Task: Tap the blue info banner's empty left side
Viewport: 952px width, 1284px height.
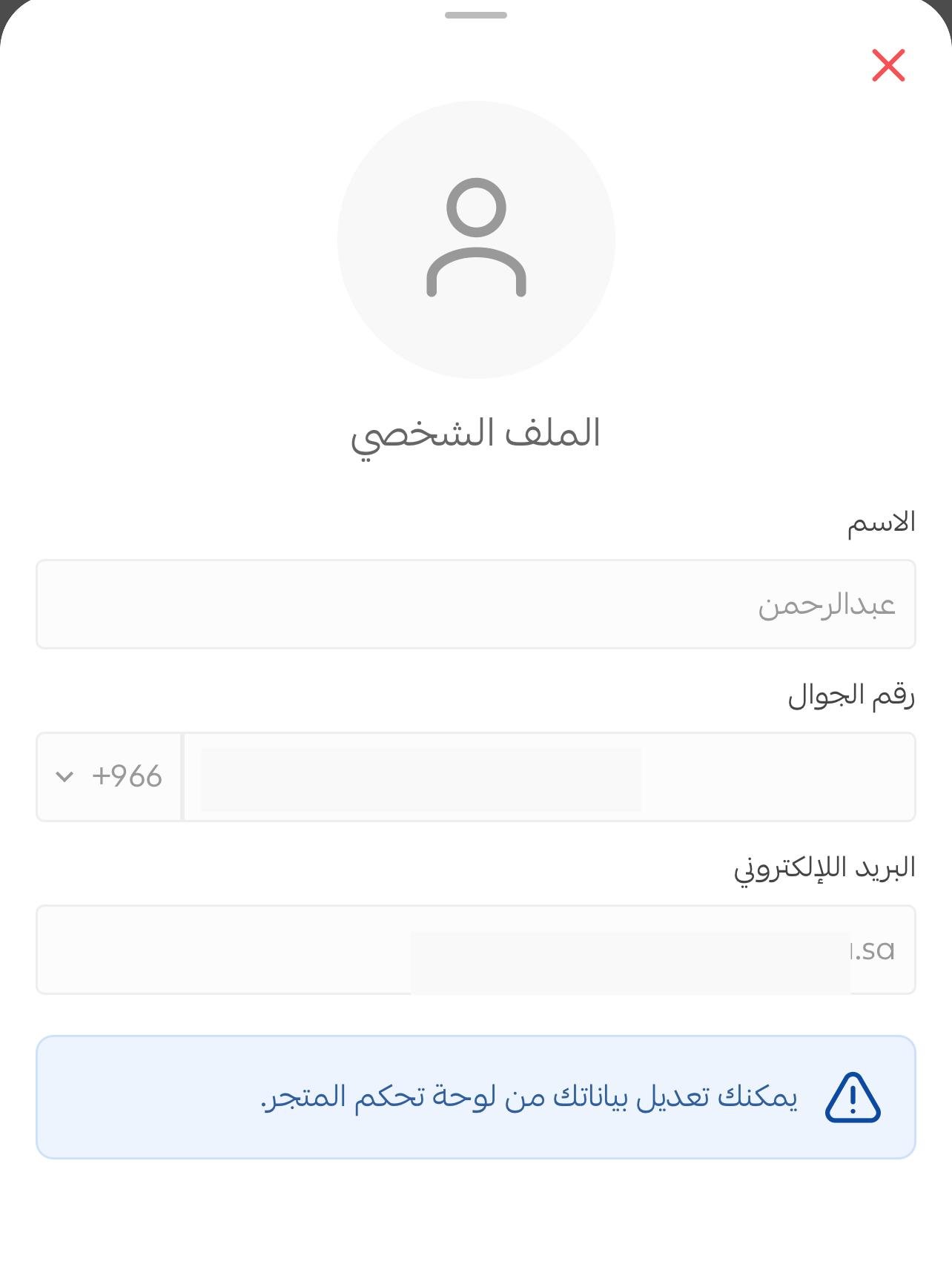Action: (148, 1097)
